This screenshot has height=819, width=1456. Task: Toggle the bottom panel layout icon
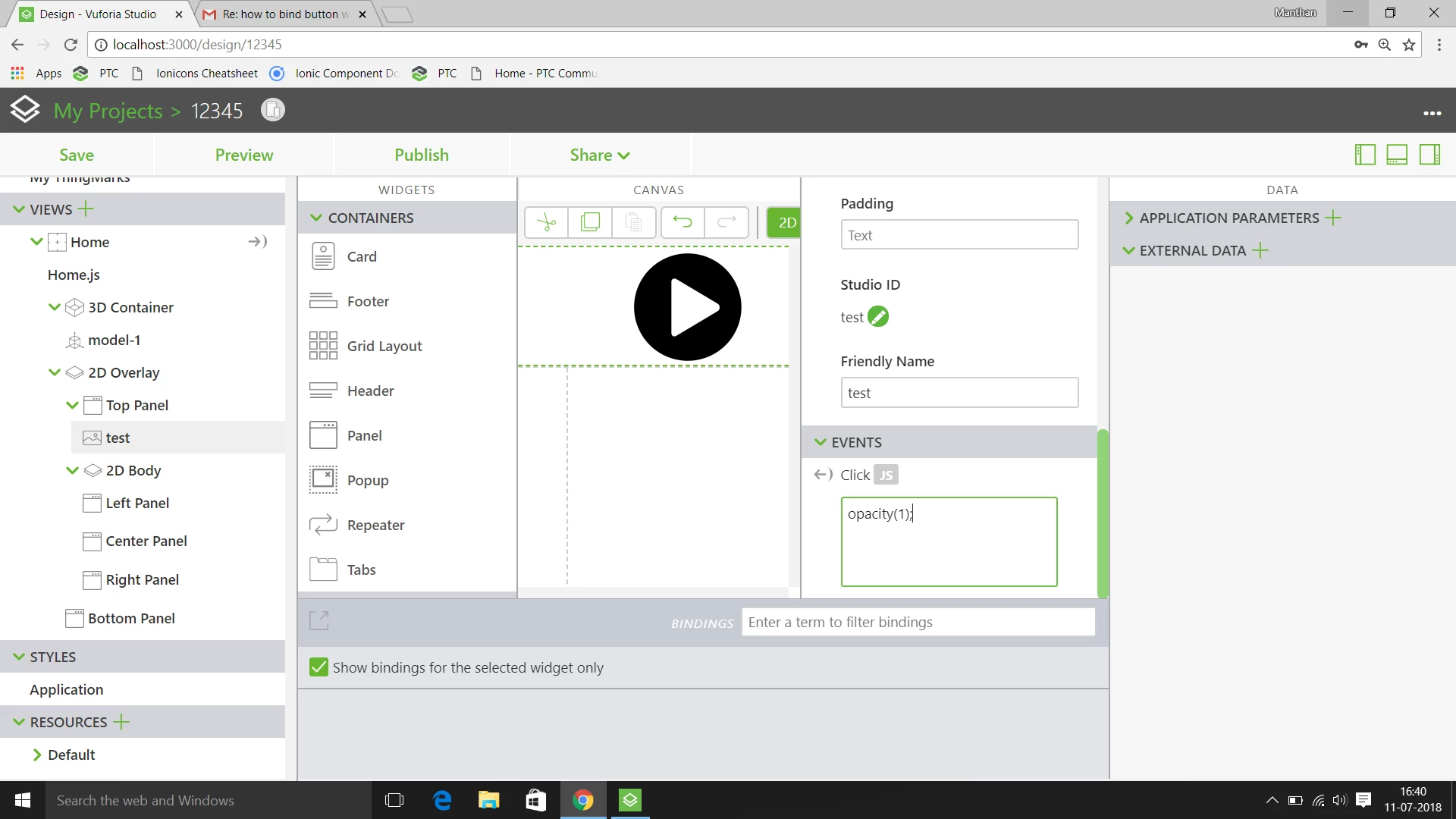point(1397,155)
